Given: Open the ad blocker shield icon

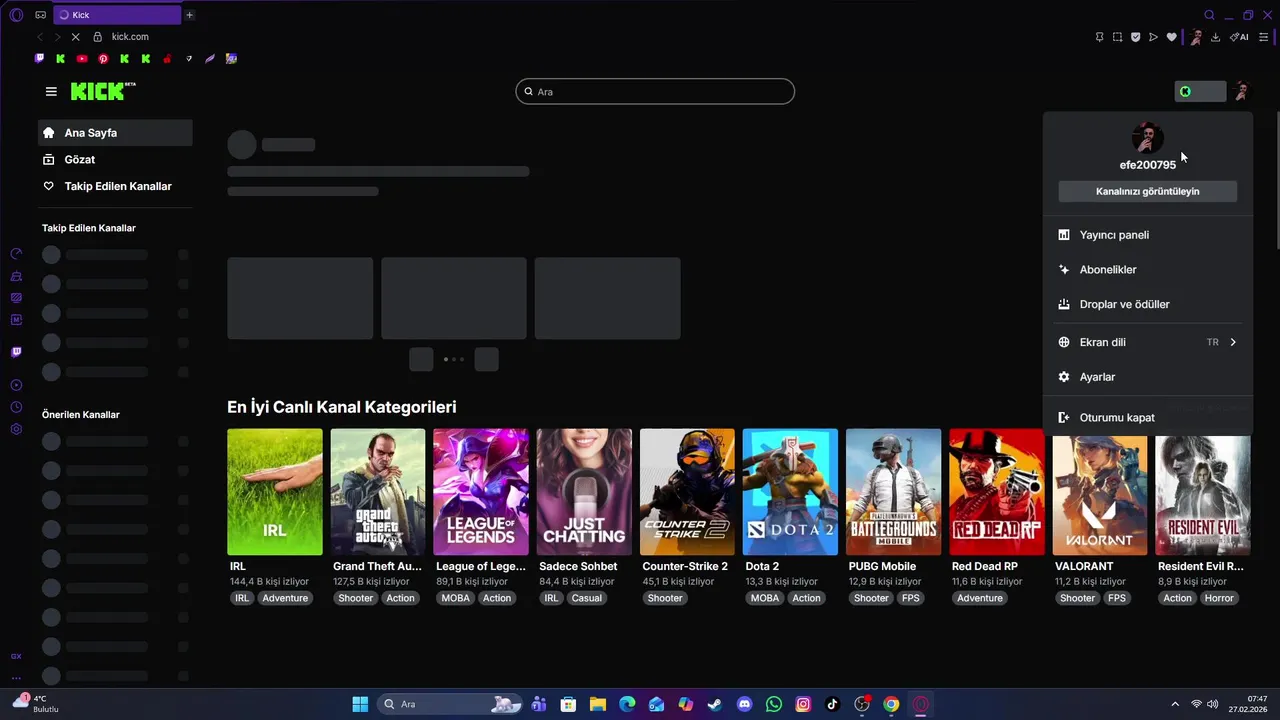Looking at the screenshot, I should click(x=1135, y=37).
